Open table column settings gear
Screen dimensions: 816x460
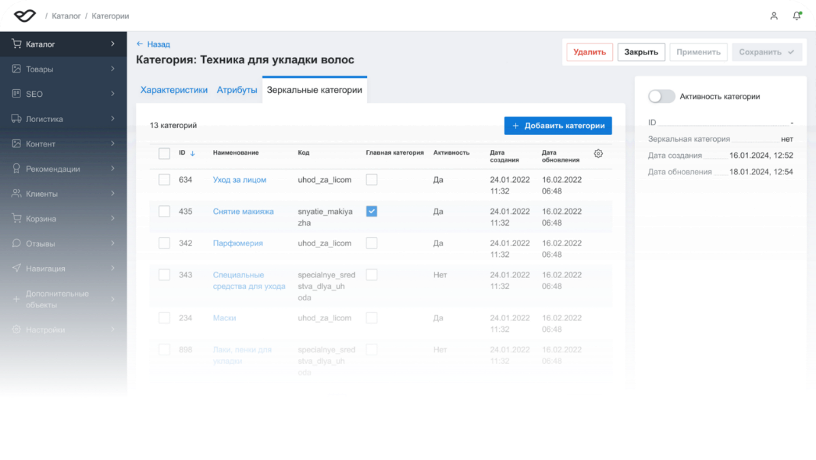point(598,154)
